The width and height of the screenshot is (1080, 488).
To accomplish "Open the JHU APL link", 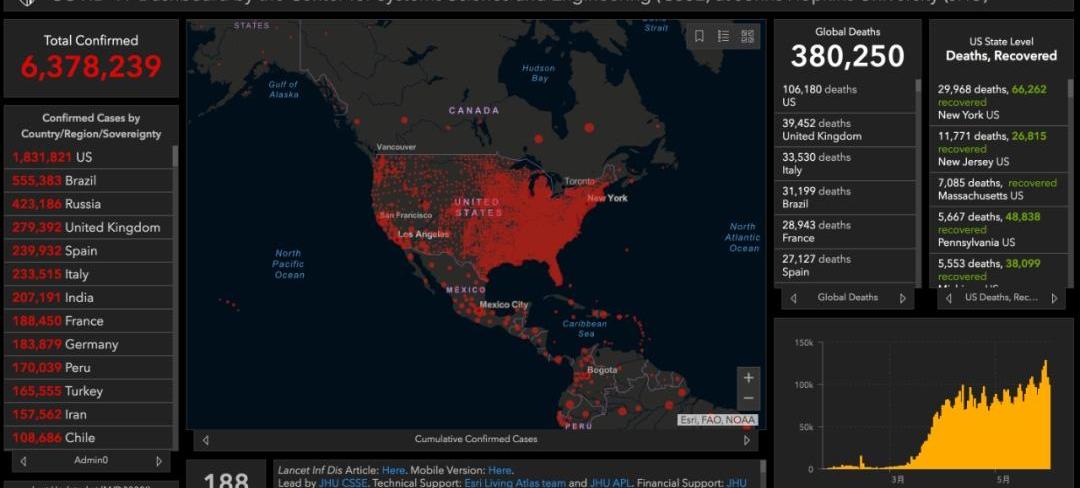I will [608, 483].
